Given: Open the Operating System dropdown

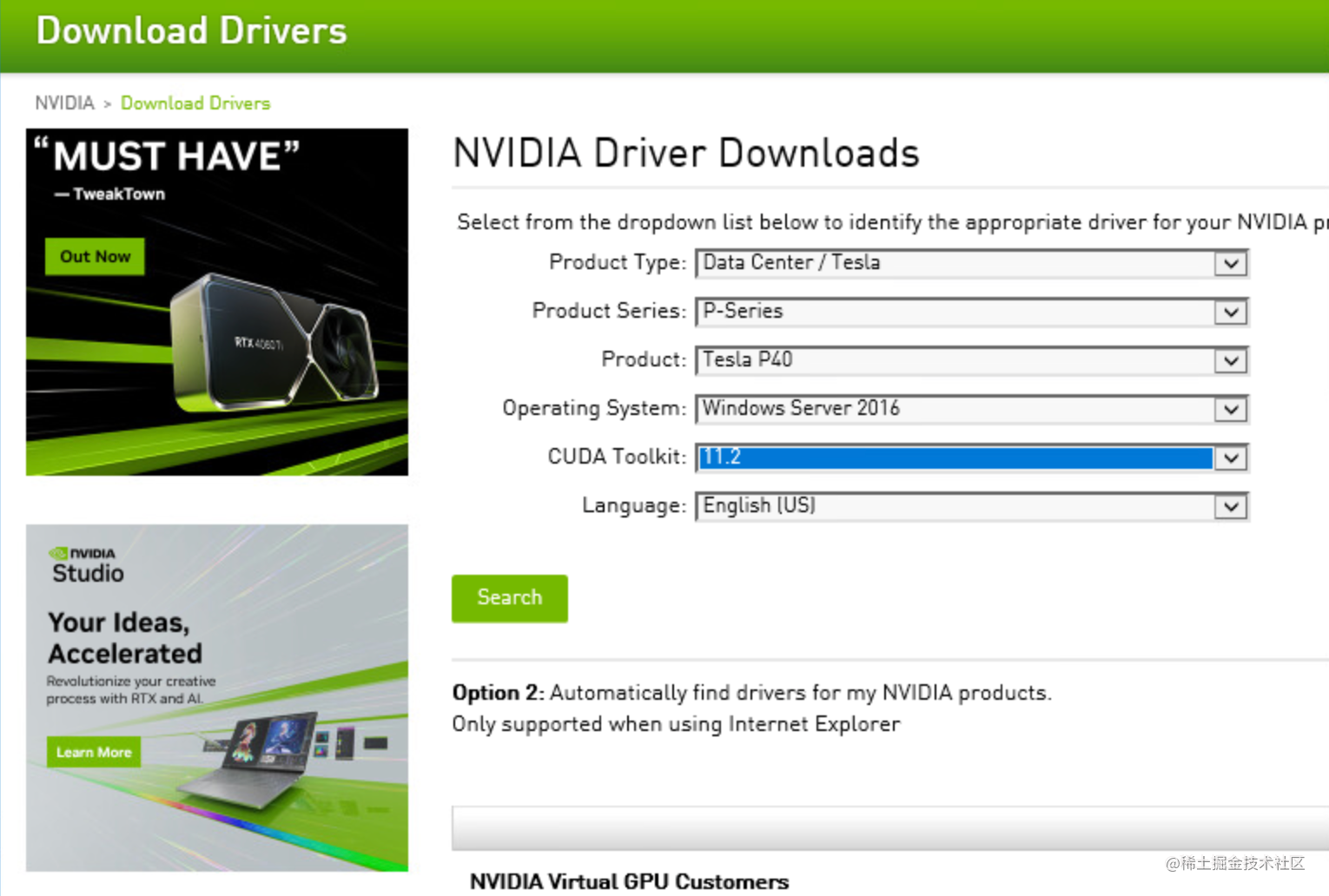Looking at the screenshot, I should (x=971, y=409).
